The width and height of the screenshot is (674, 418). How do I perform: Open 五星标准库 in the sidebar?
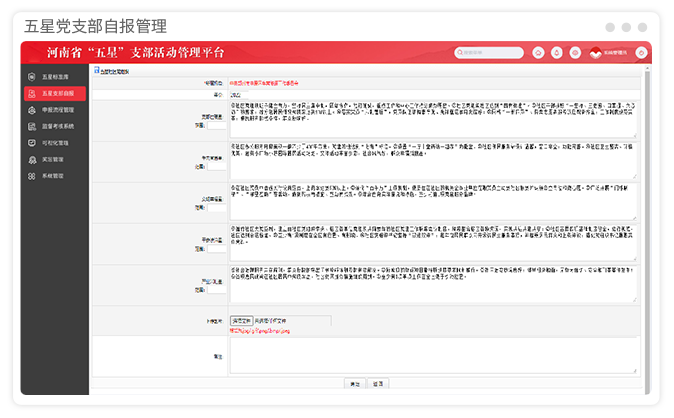point(56,76)
